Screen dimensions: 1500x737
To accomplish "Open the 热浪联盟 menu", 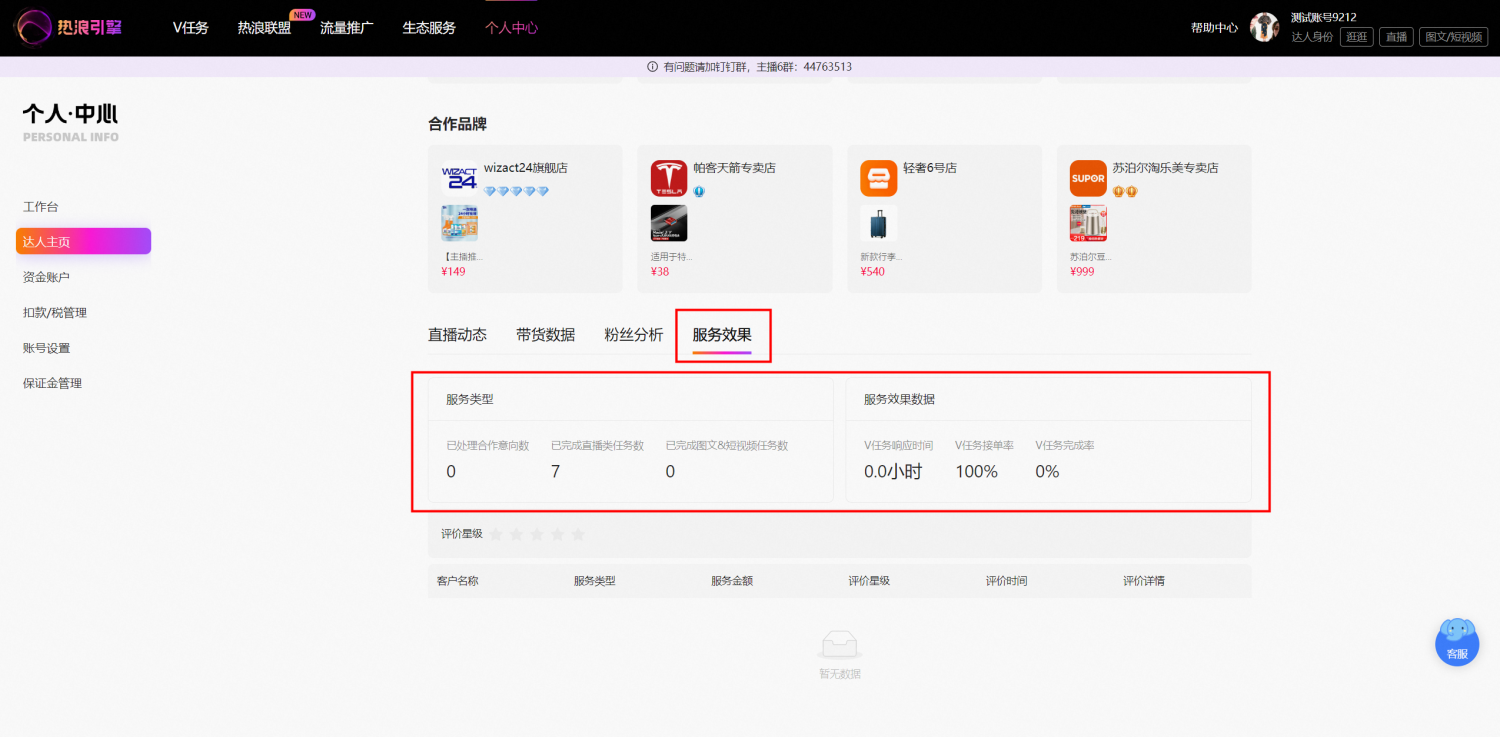I will tap(264, 28).
